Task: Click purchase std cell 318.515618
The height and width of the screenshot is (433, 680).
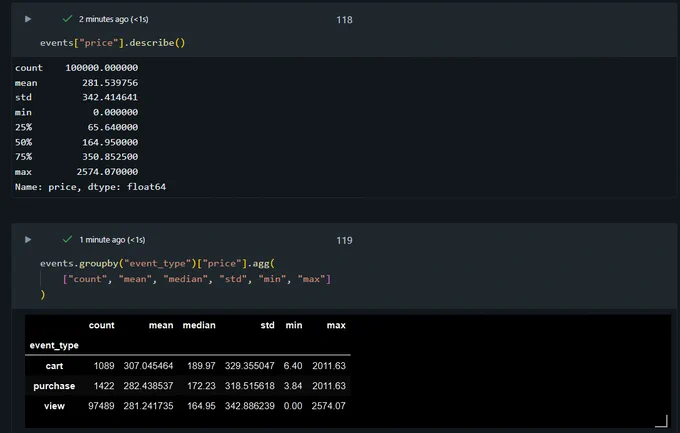Action: [x=250, y=386]
